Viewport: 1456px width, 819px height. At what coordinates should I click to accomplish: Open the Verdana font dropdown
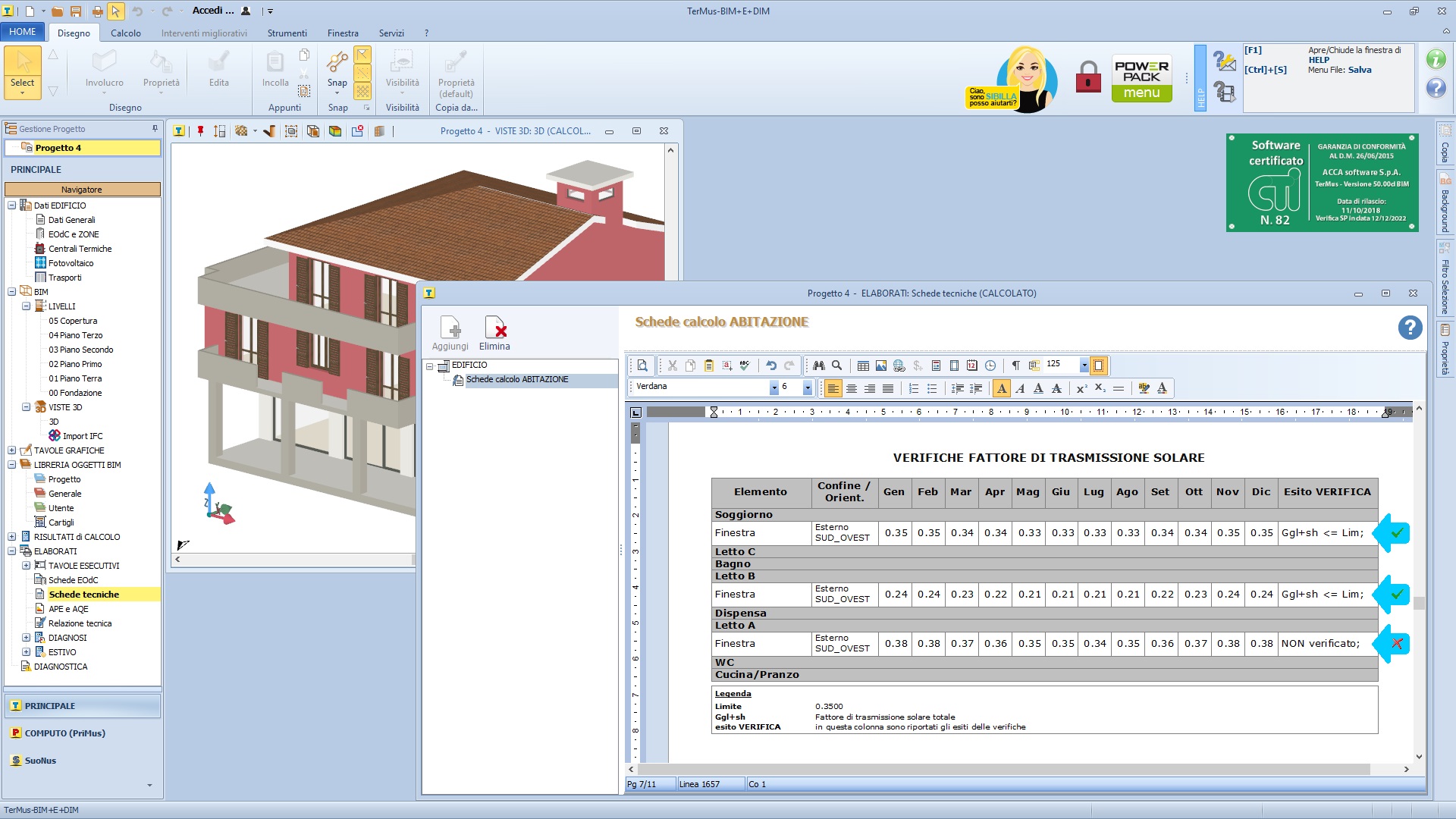773,388
